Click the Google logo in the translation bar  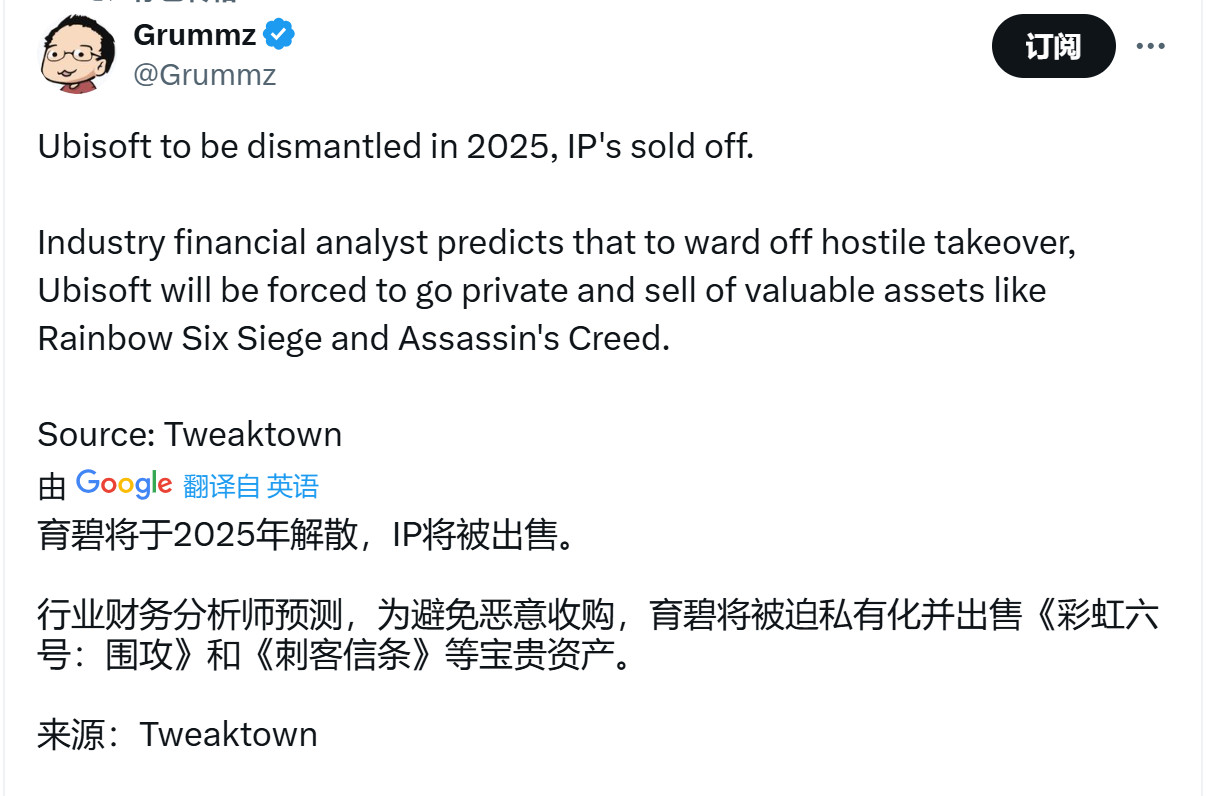123,484
